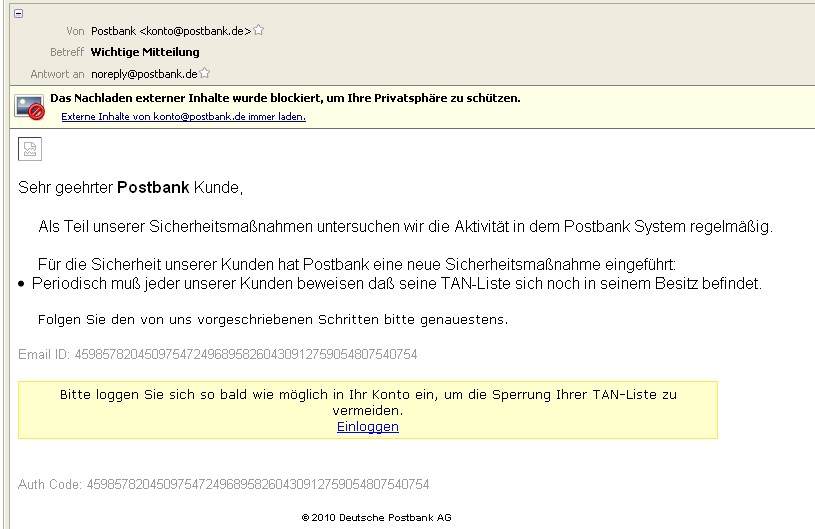Click the Antwort an header label
Viewport: 815px width, 529px height.
click(x=58, y=73)
